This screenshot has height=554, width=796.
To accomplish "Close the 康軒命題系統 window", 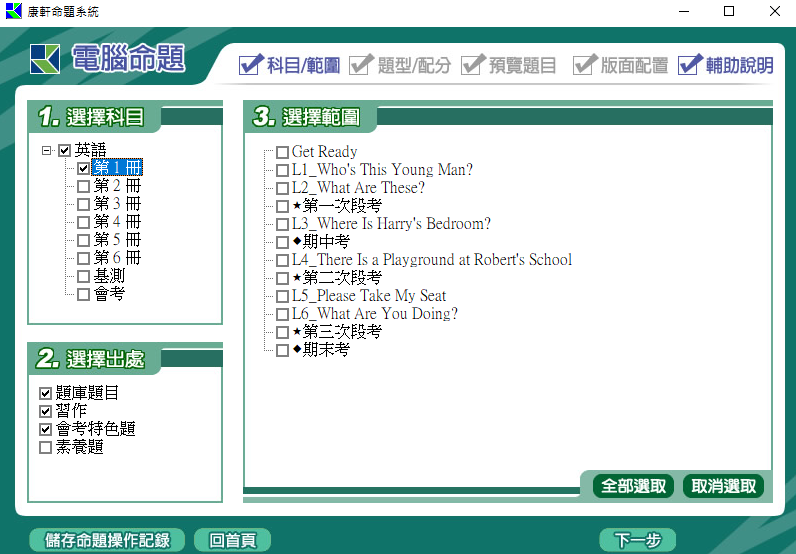I will tap(774, 11).
